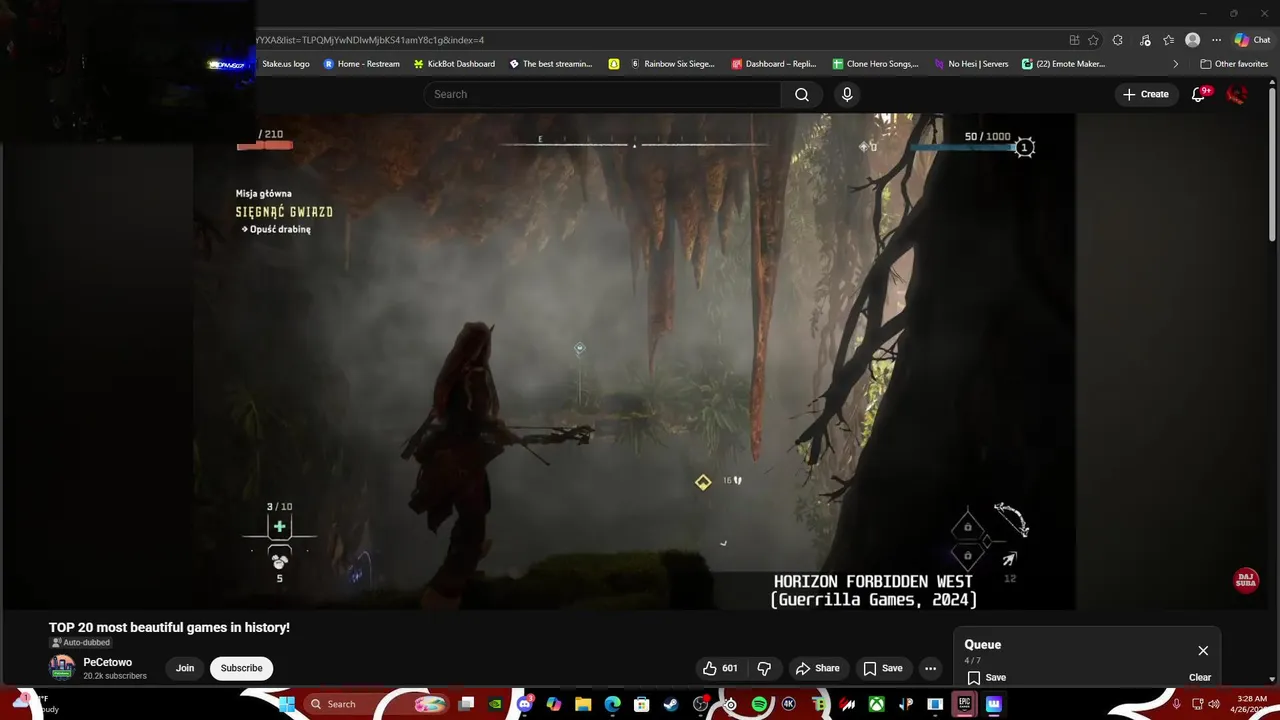Like the video with thumbs-up icon
Screen dimensions: 1280x720
(720, 668)
